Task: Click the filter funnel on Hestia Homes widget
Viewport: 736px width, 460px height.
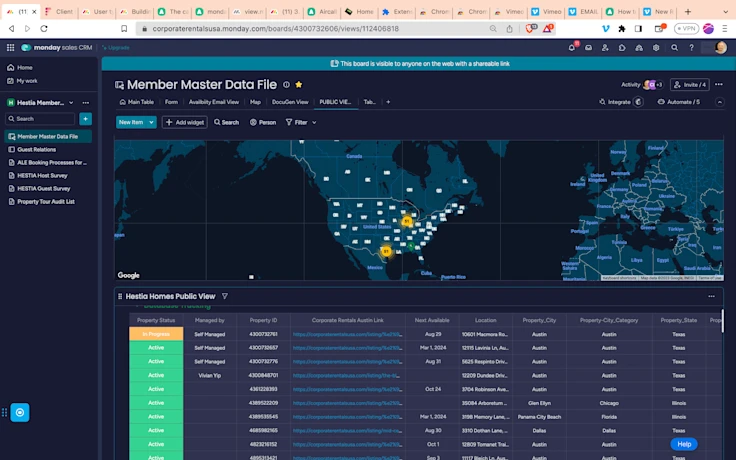Action: [225, 296]
